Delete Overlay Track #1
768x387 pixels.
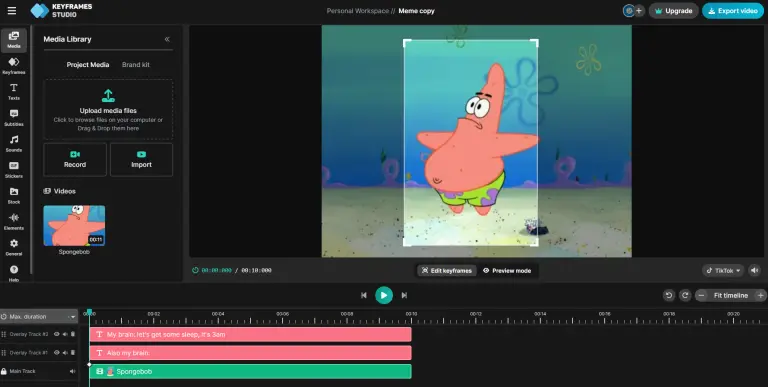click(x=73, y=353)
